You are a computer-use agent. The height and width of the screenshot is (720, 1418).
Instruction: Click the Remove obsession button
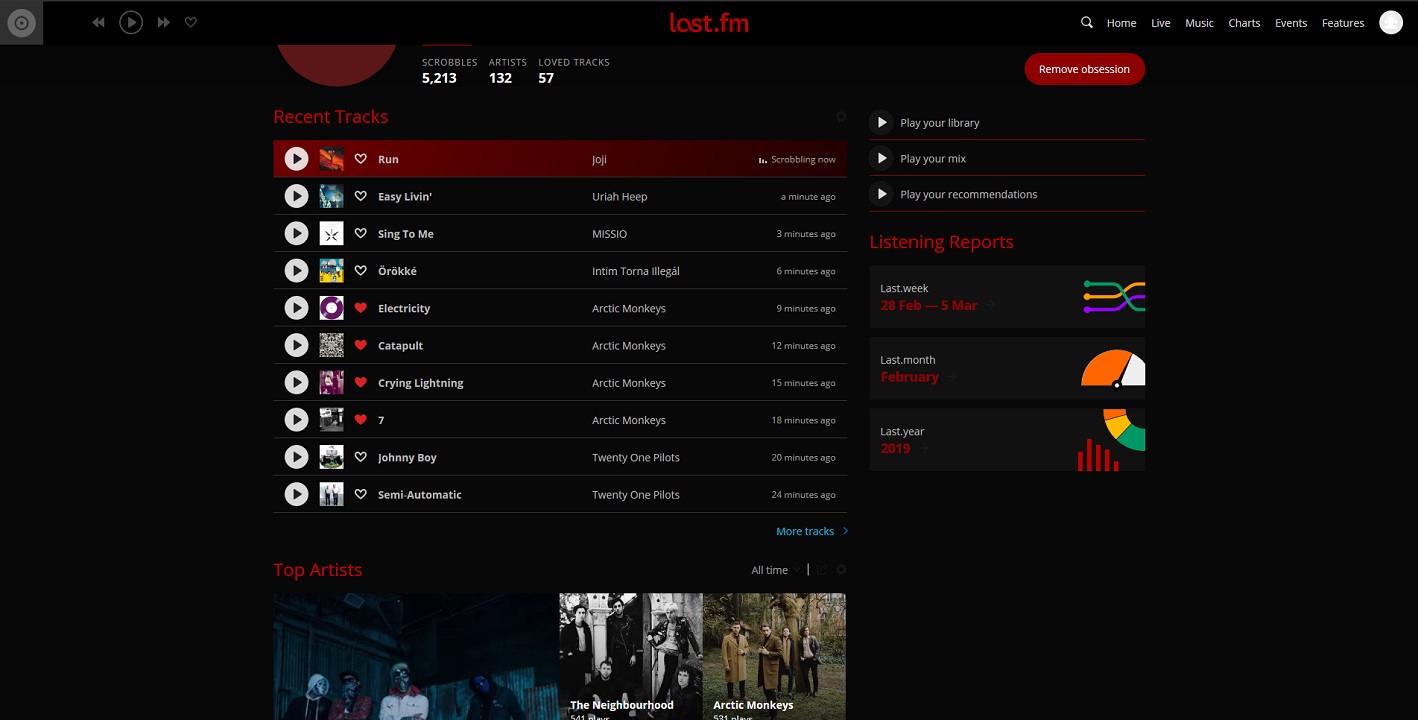1084,69
